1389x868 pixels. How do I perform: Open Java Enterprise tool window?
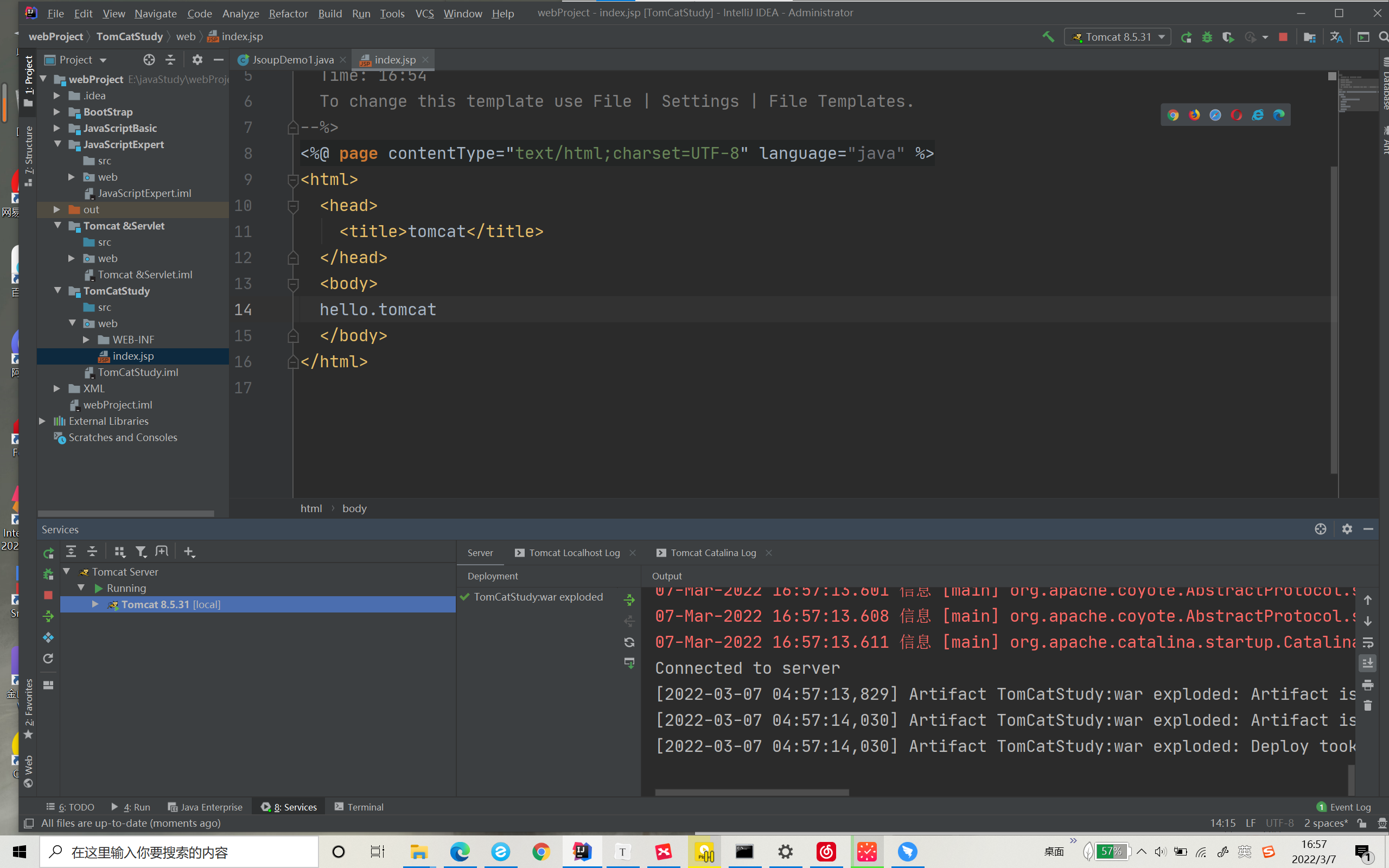[x=205, y=807]
